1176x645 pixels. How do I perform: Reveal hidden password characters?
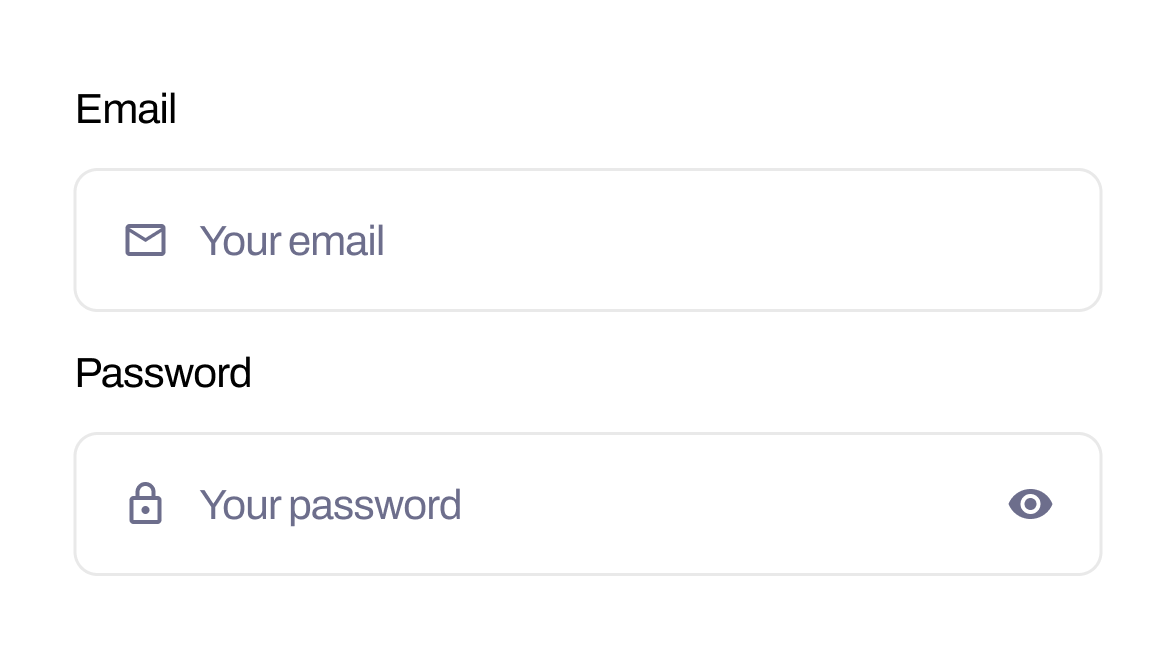[x=1030, y=504]
